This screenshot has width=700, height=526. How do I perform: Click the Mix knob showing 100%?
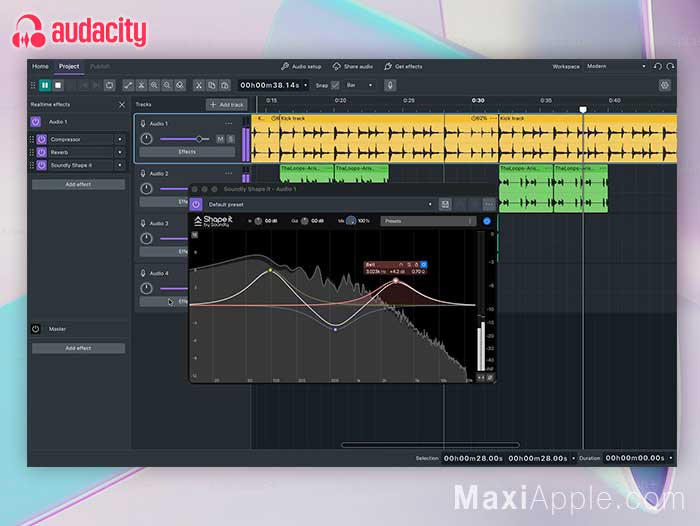[x=351, y=221]
